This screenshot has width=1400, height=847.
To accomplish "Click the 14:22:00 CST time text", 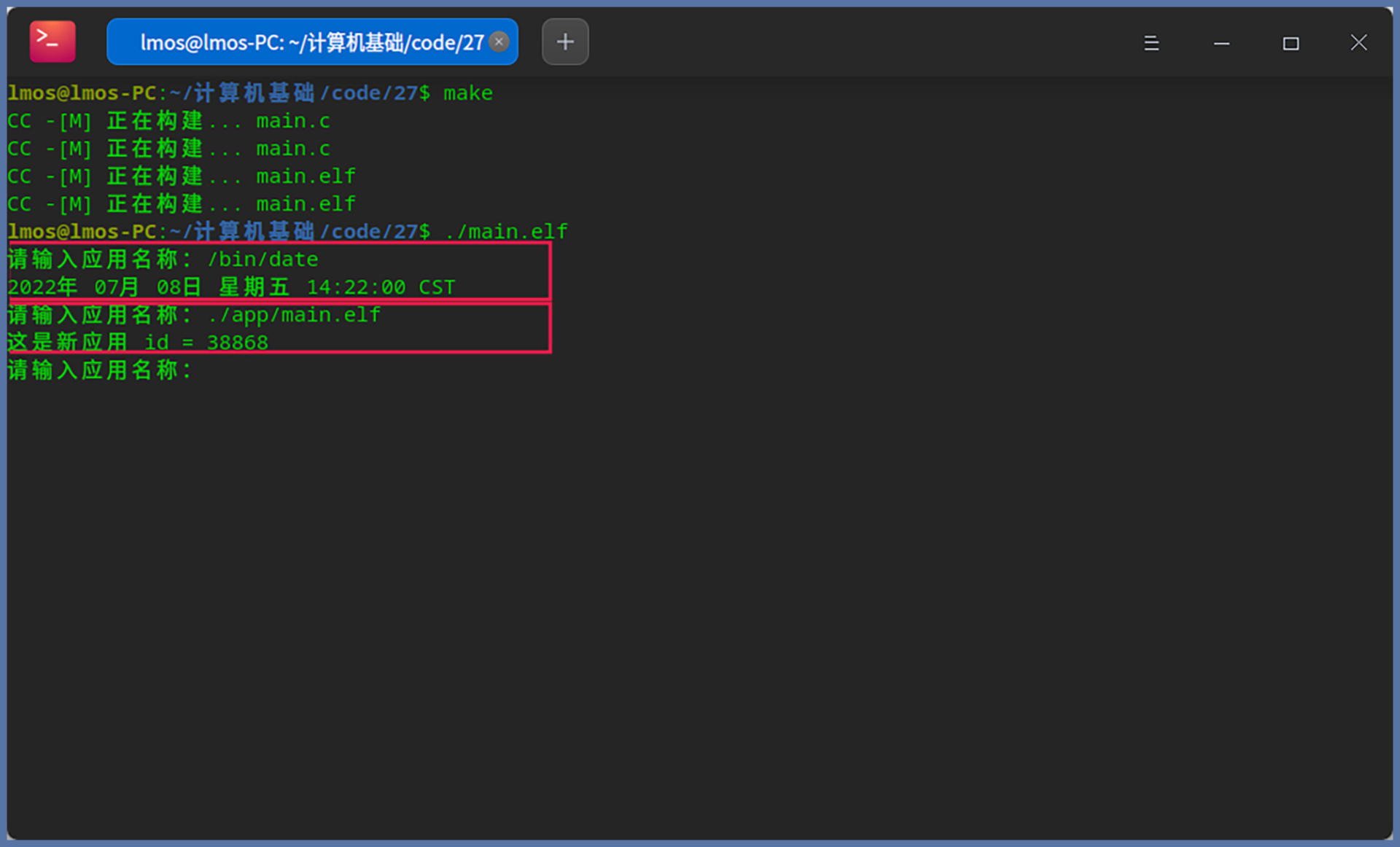I will click(380, 287).
